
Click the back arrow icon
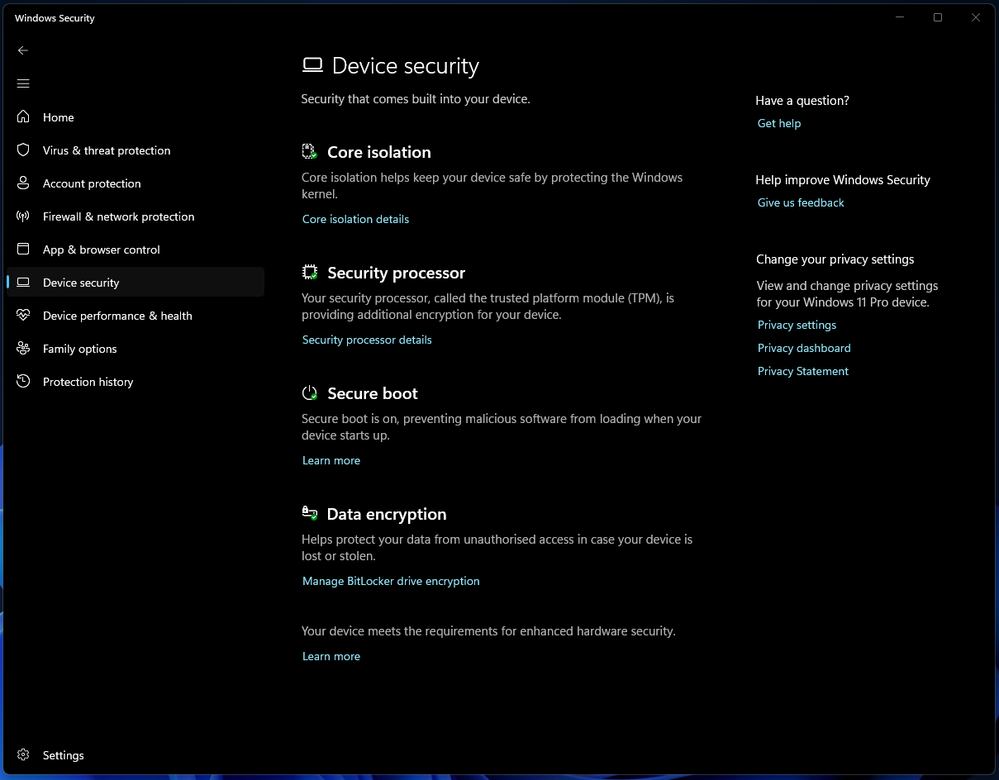(23, 50)
